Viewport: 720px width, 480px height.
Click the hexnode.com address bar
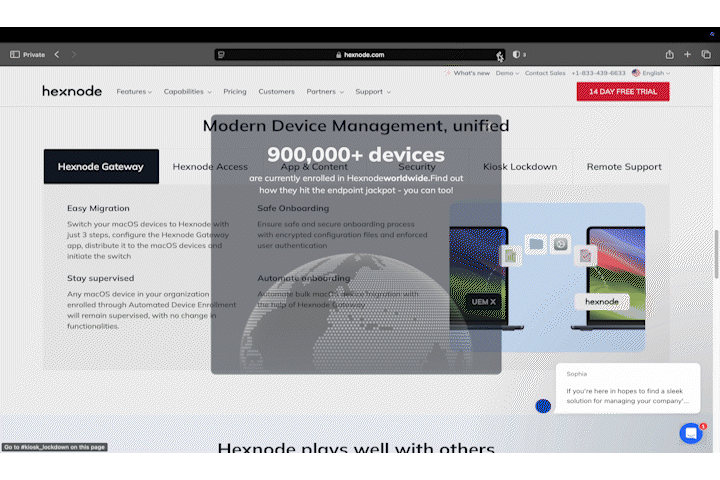360,55
